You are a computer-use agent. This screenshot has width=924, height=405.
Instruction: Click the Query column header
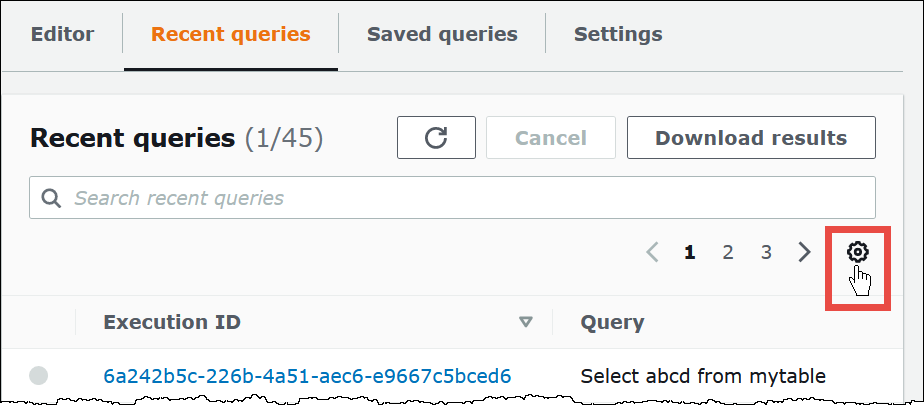point(612,322)
